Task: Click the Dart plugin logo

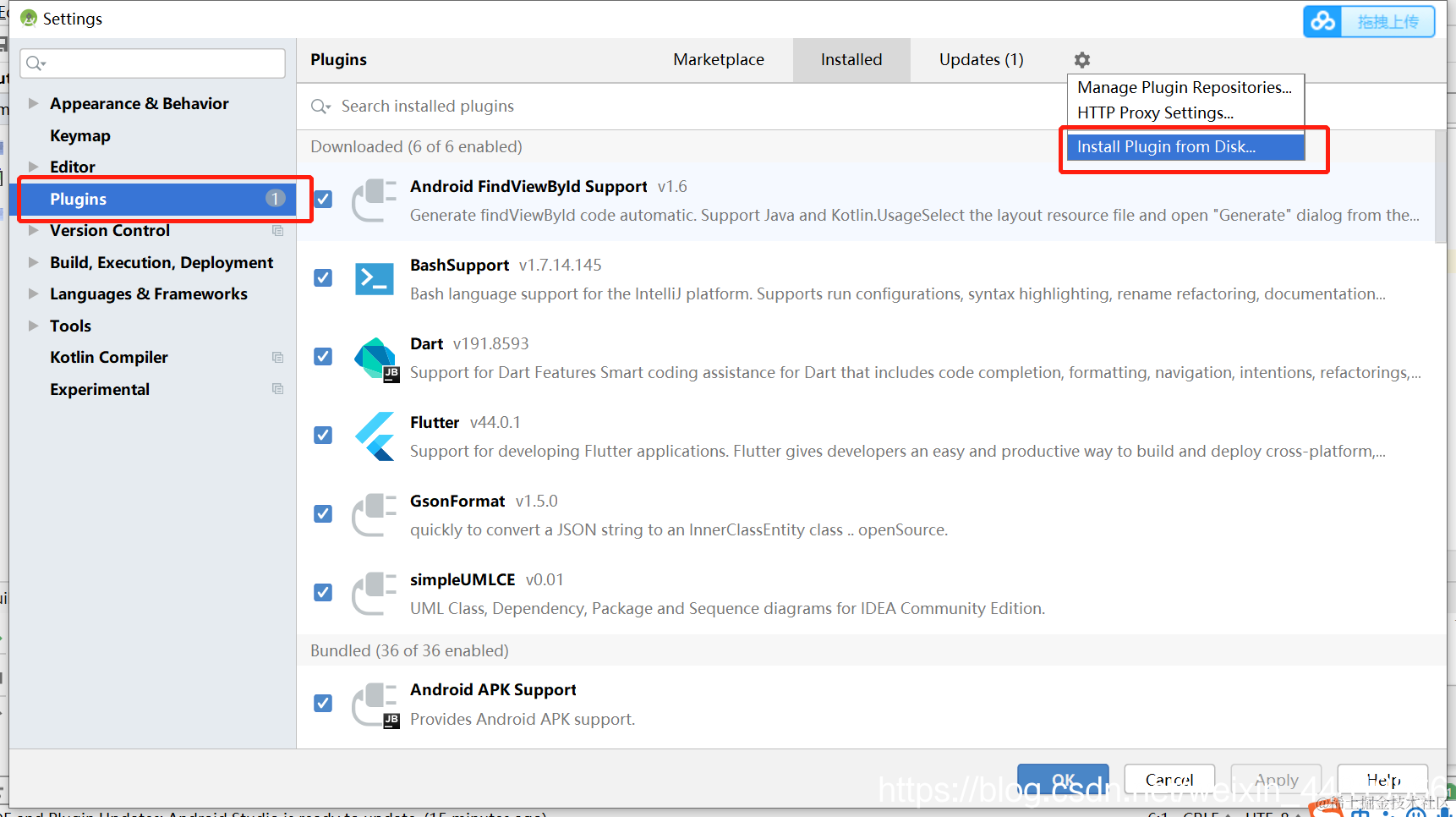Action: pyautogui.click(x=376, y=359)
